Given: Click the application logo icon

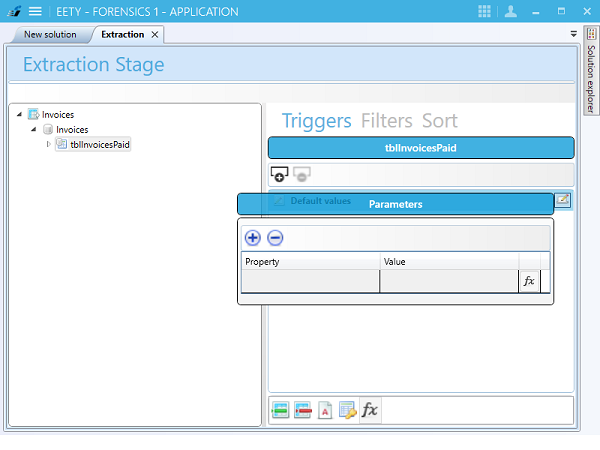Looking at the screenshot, I should (14, 11).
